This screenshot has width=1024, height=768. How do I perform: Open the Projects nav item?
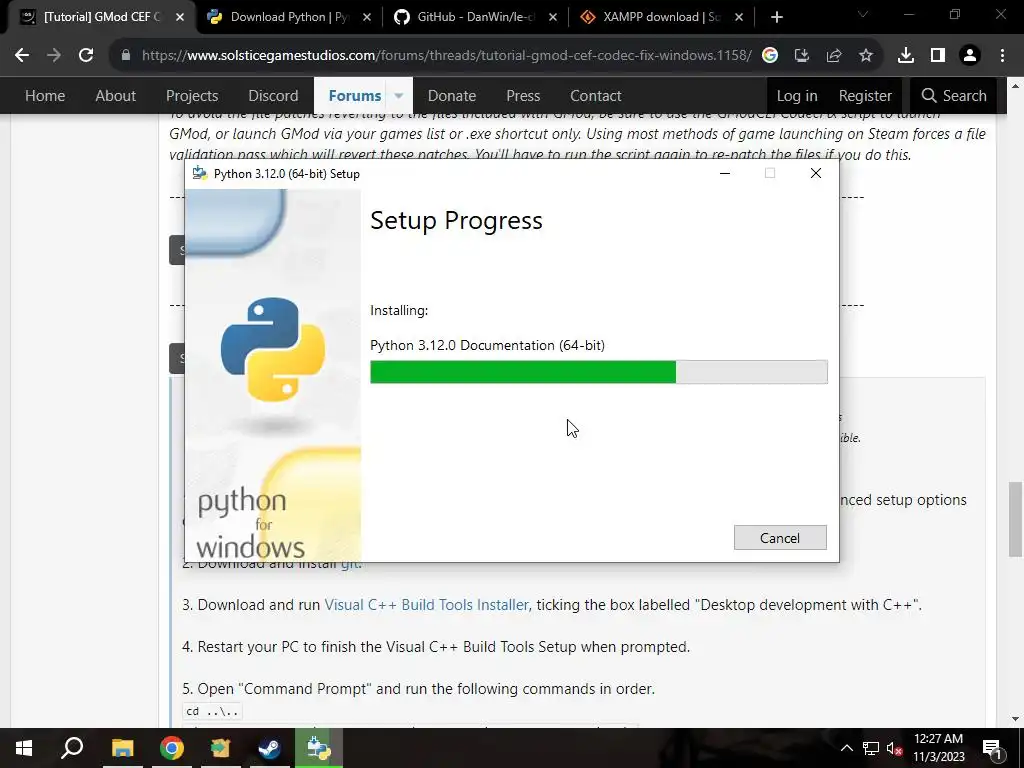192,96
